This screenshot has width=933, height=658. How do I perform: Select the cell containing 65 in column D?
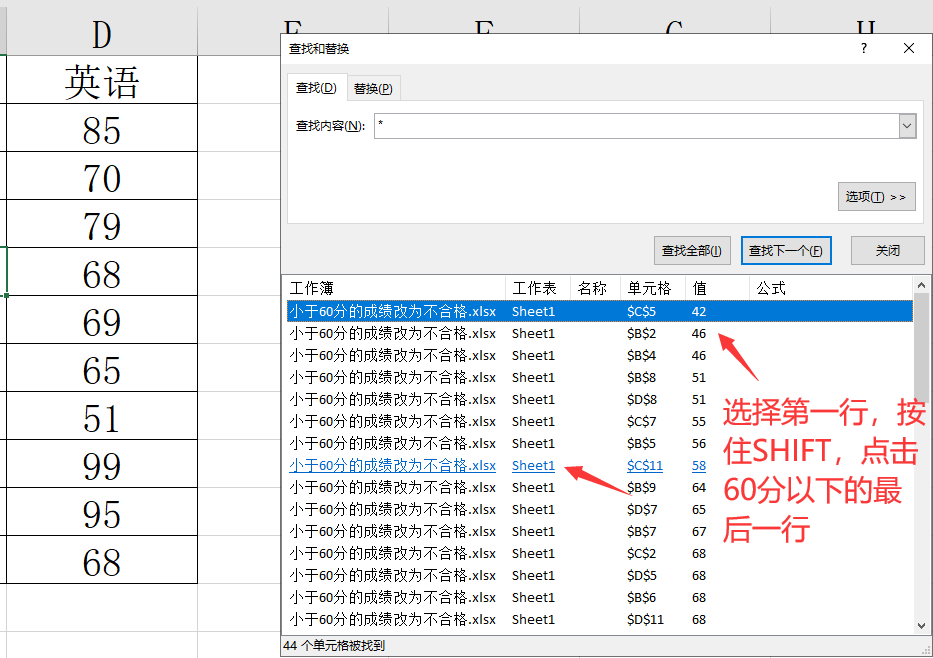click(102, 368)
